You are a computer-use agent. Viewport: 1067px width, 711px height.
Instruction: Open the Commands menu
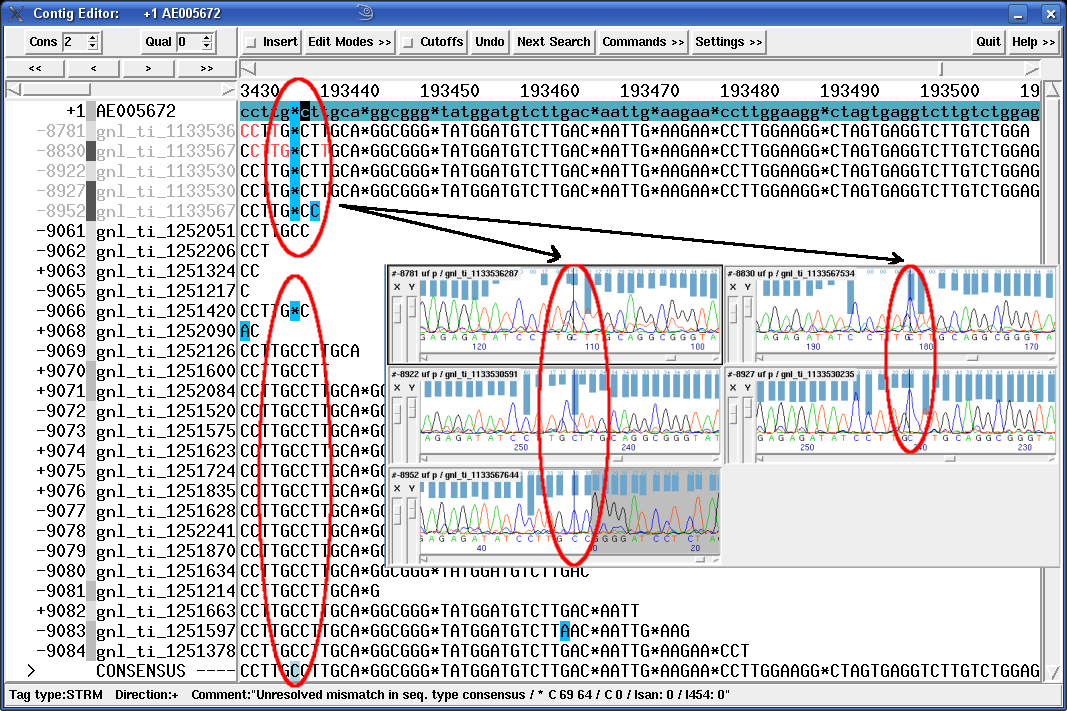click(642, 42)
